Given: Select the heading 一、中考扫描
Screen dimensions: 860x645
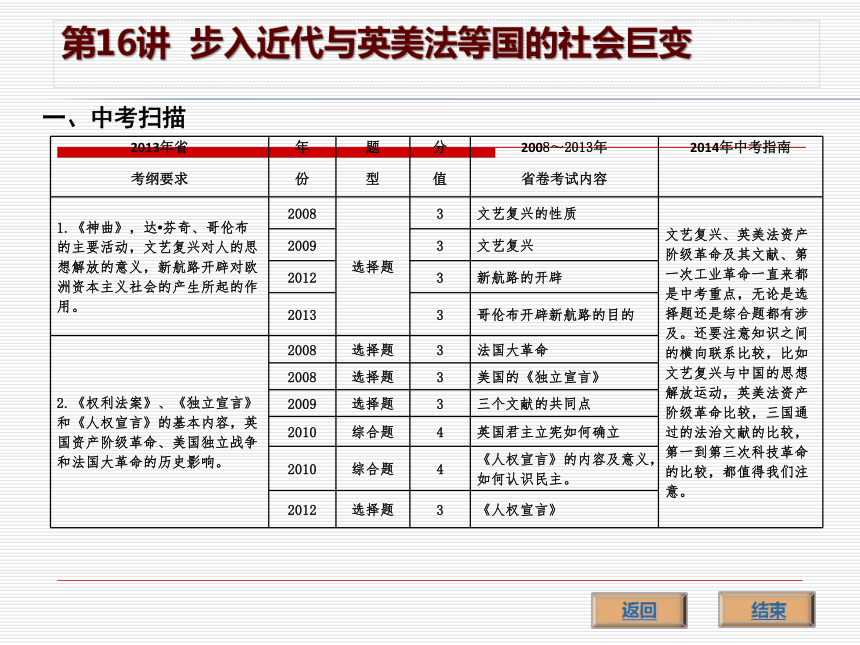Looking at the screenshot, I should [114, 118].
